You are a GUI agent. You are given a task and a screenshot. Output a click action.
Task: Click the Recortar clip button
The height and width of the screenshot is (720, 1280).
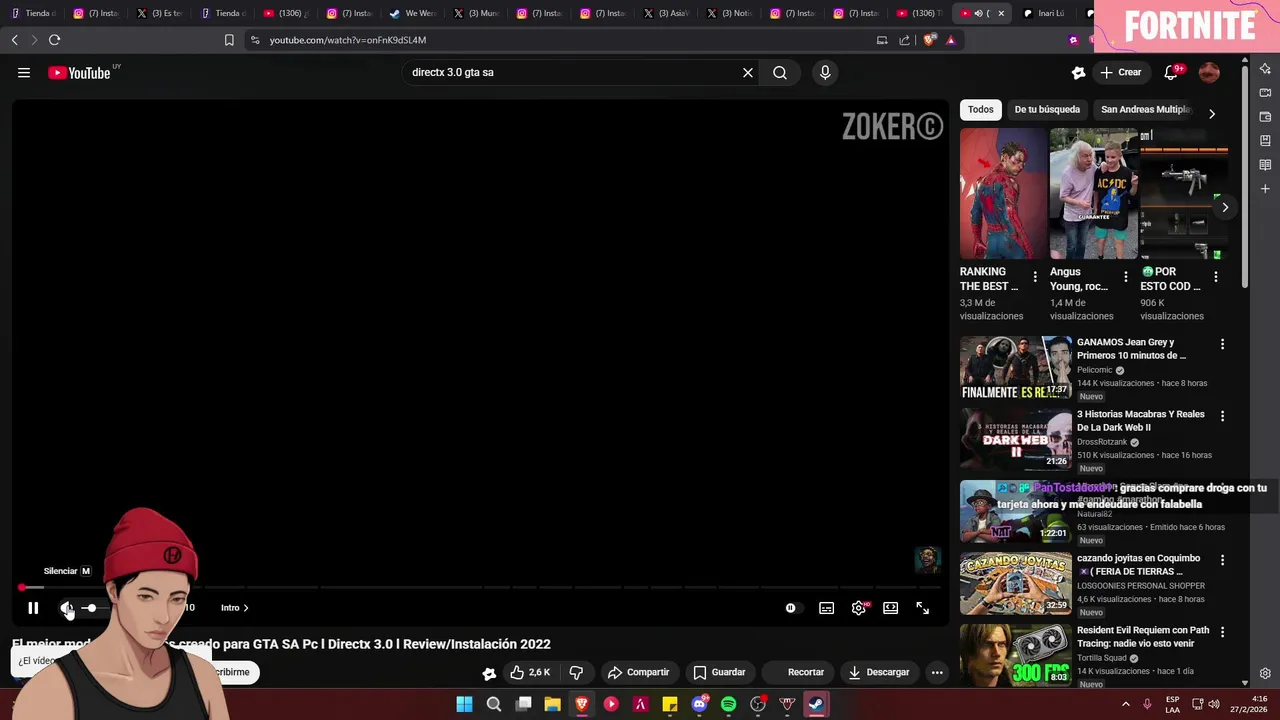click(797, 672)
